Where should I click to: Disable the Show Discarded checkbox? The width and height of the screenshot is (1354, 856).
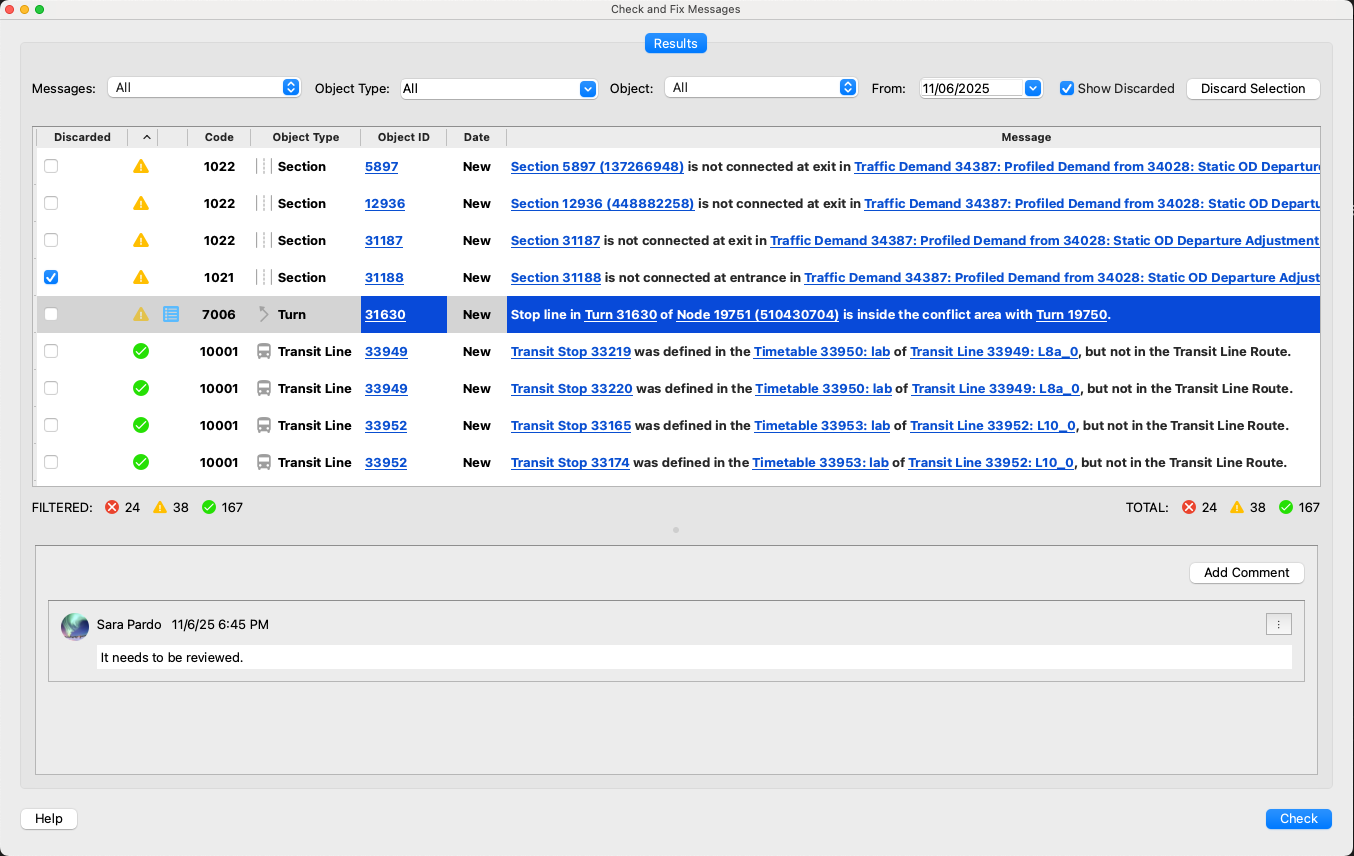(x=1066, y=88)
